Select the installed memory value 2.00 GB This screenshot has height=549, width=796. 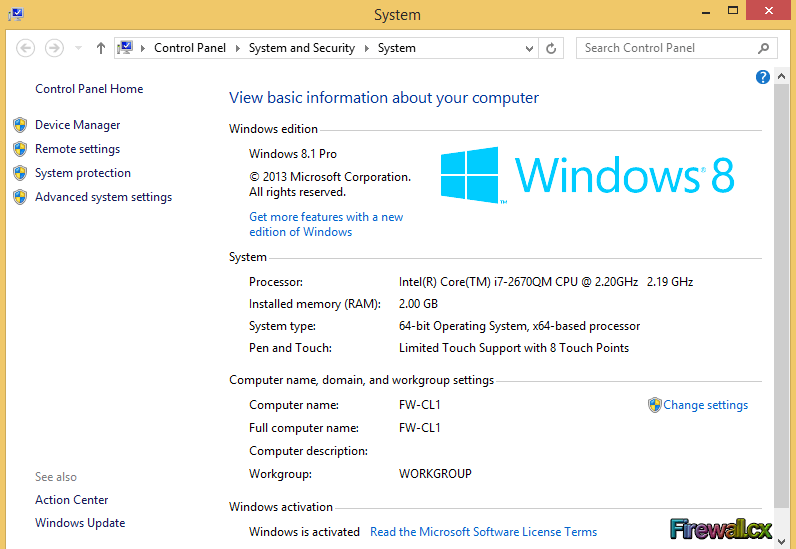click(x=418, y=304)
